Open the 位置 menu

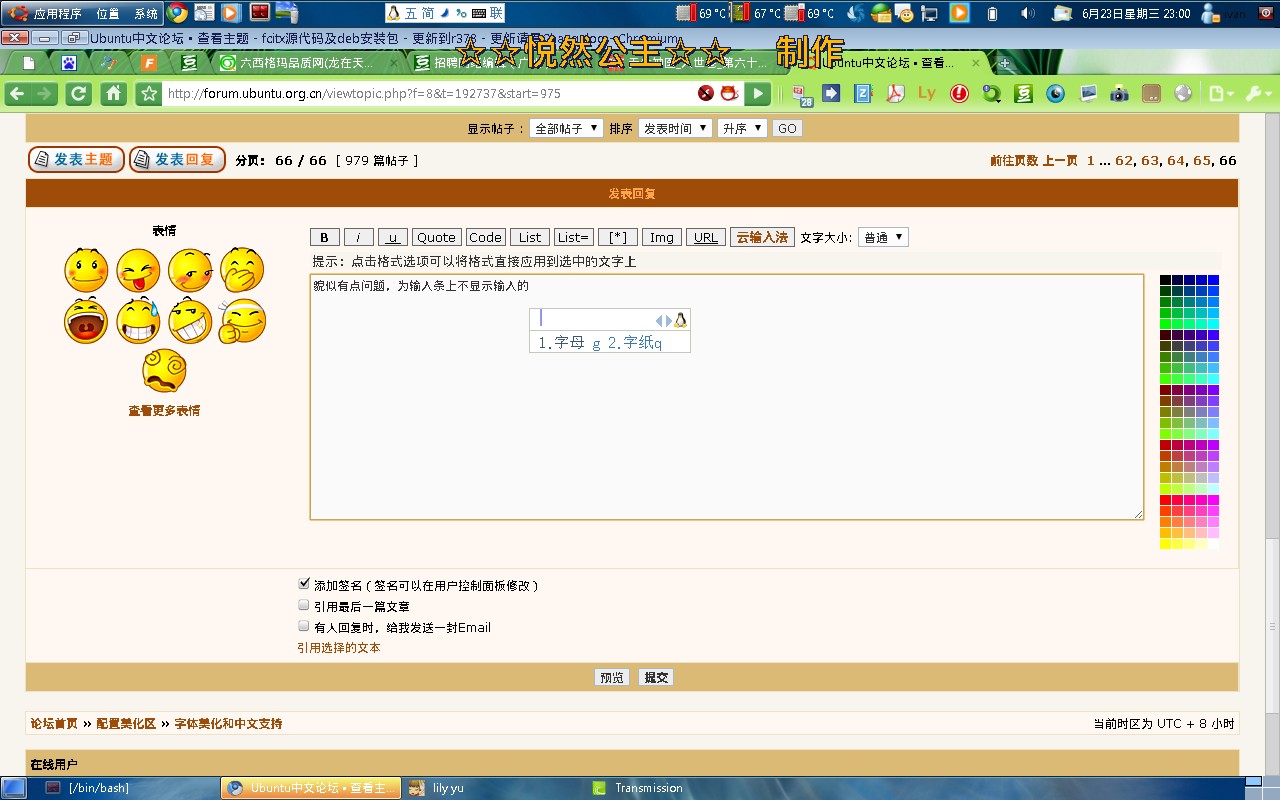108,14
